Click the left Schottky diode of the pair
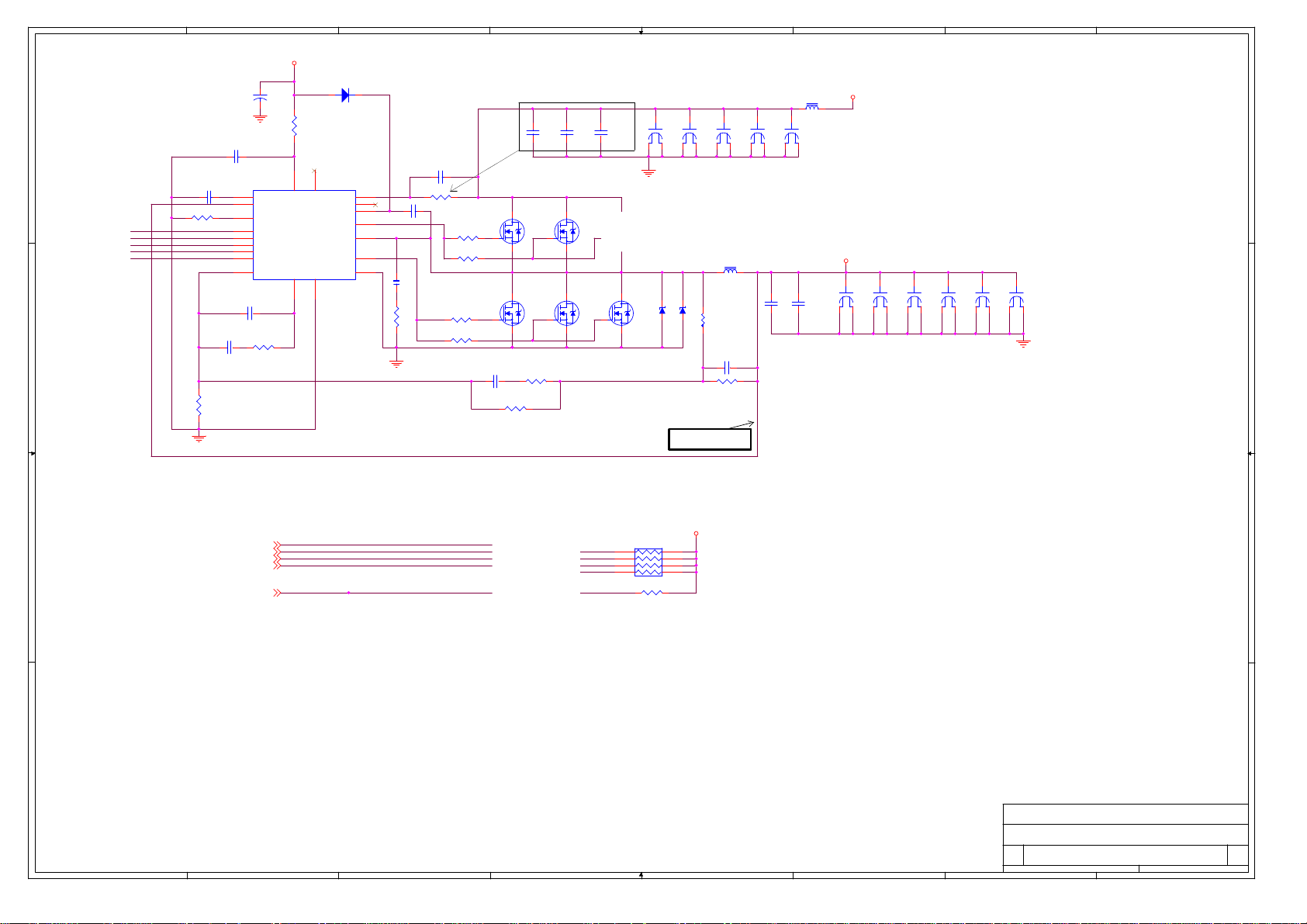1307x924 pixels. [662, 310]
